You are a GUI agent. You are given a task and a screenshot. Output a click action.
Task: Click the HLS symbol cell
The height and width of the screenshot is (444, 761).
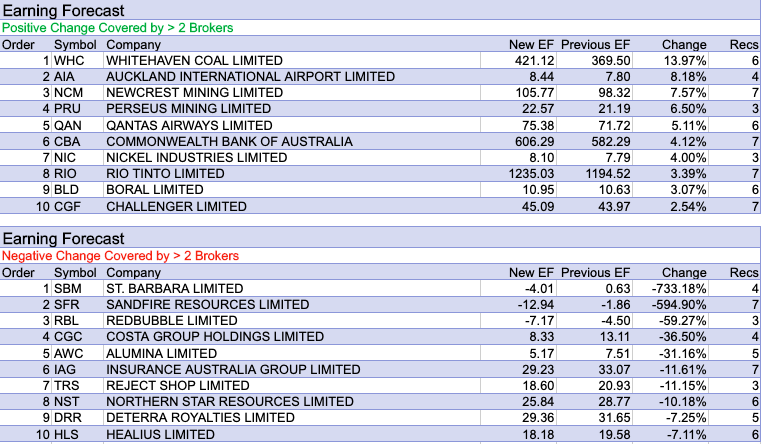(x=66, y=435)
